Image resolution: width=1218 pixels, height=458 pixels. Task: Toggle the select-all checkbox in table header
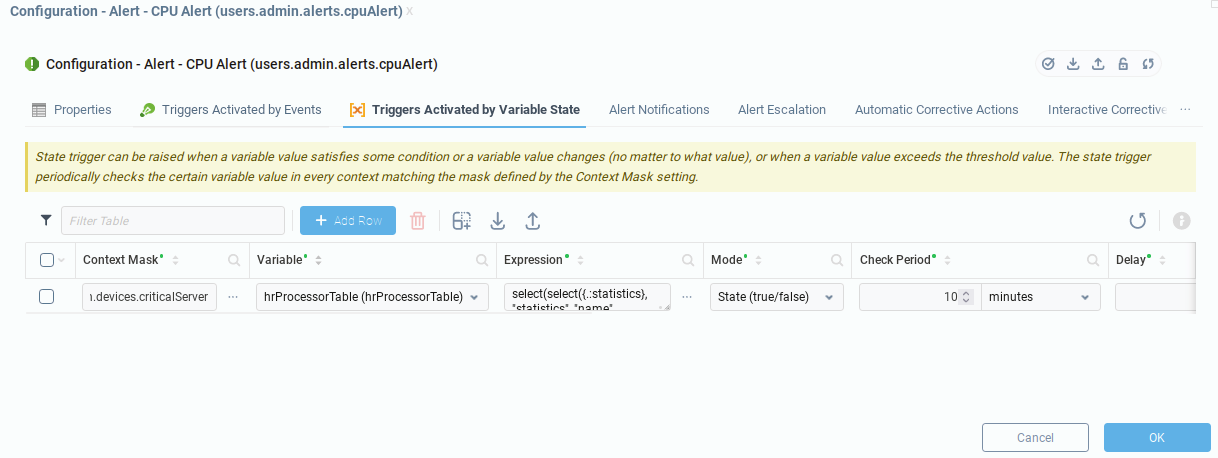point(47,260)
